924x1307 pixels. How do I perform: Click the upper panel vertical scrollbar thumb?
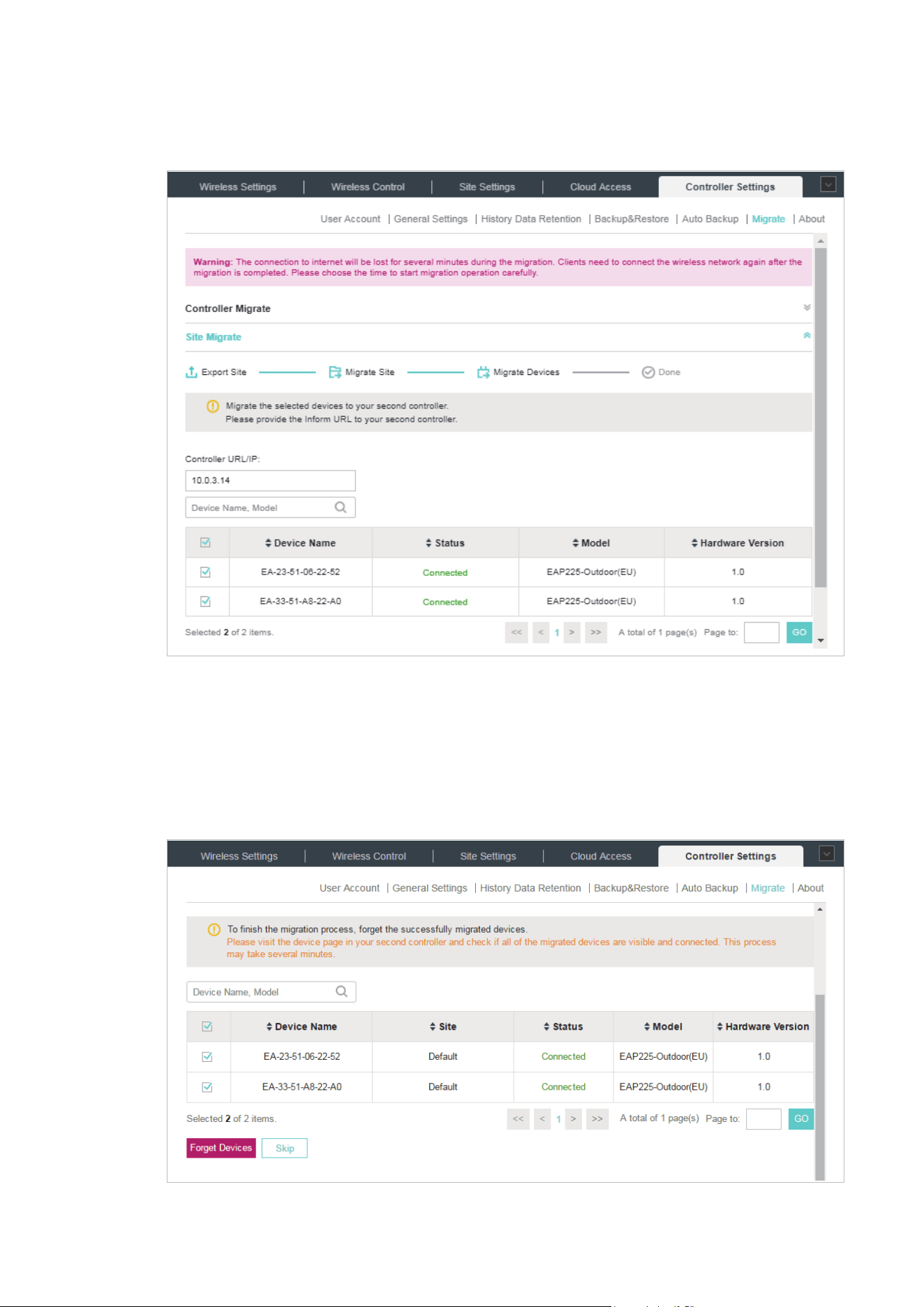pyautogui.click(x=821, y=418)
